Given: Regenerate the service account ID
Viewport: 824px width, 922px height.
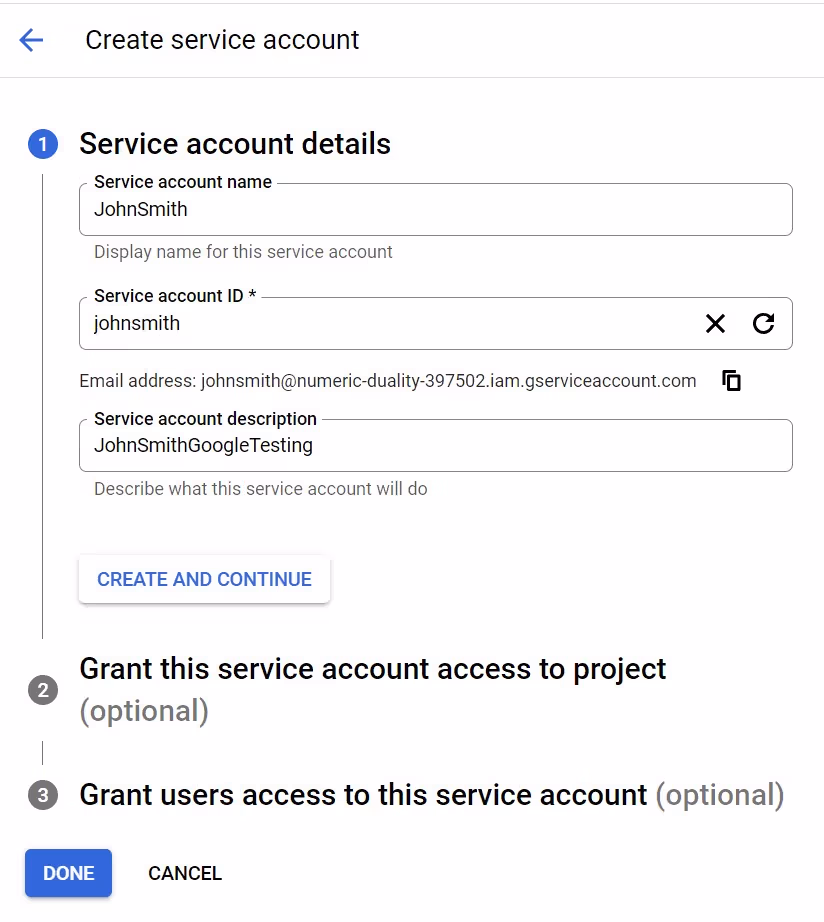Looking at the screenshot, I should [764, 323].
